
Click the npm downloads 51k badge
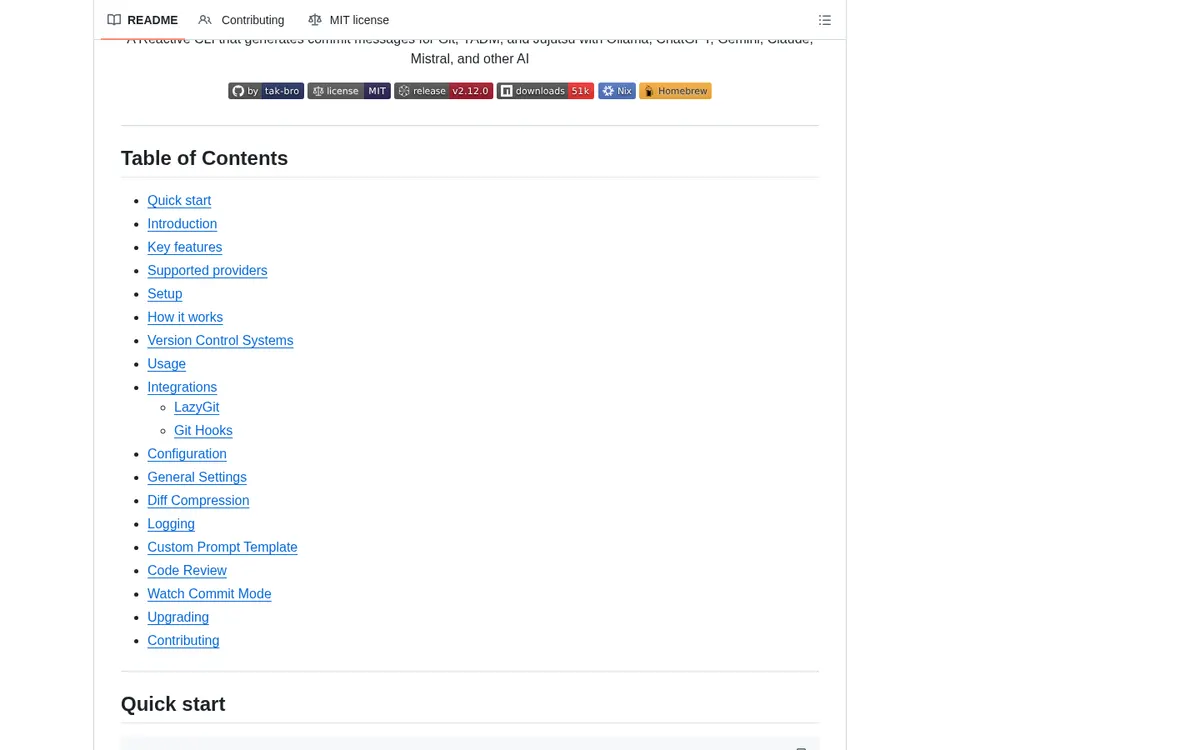(545, 91)
